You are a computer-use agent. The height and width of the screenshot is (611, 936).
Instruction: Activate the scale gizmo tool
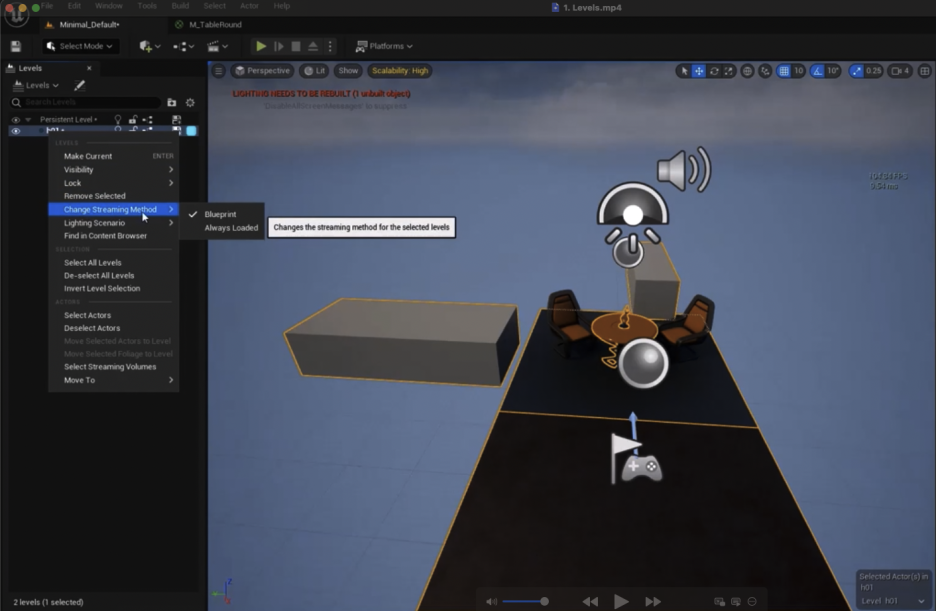pos(729,71)
